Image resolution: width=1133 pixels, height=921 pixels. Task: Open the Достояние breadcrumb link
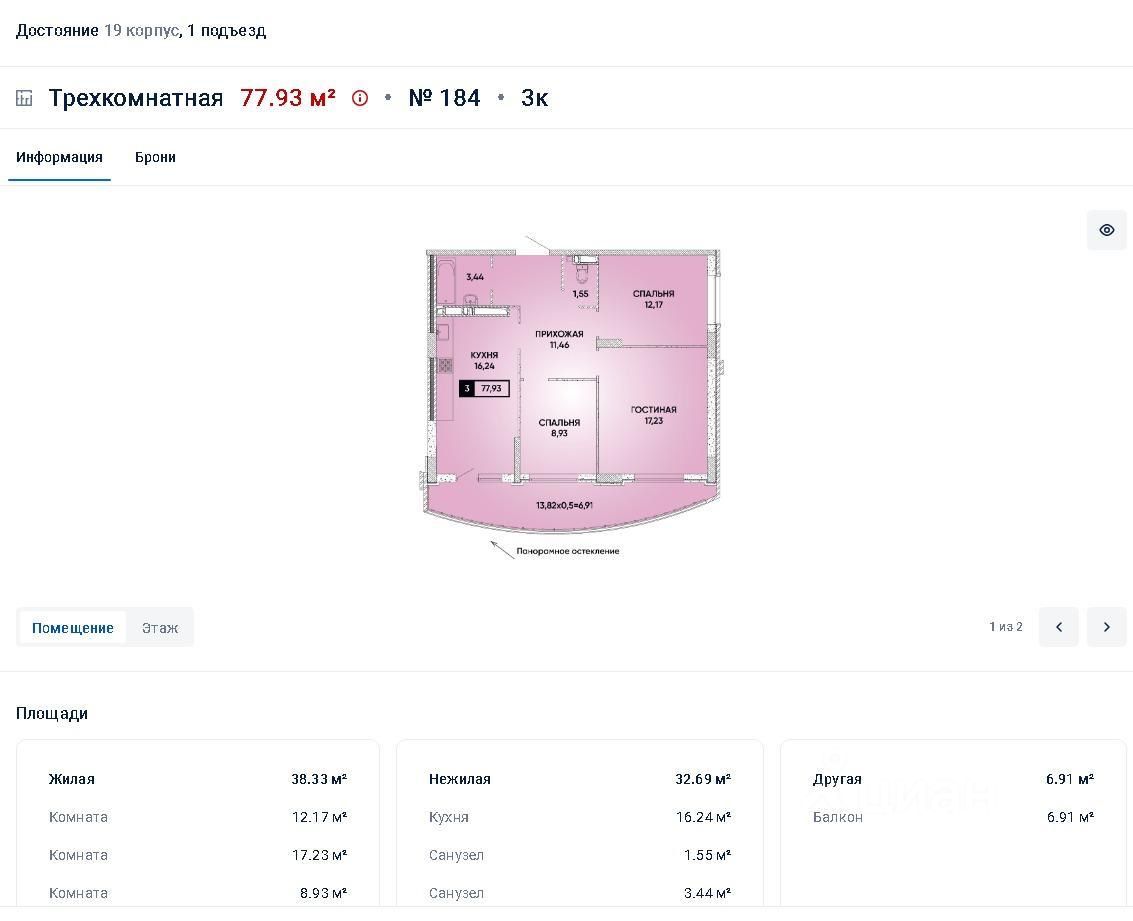coord(57,30)
